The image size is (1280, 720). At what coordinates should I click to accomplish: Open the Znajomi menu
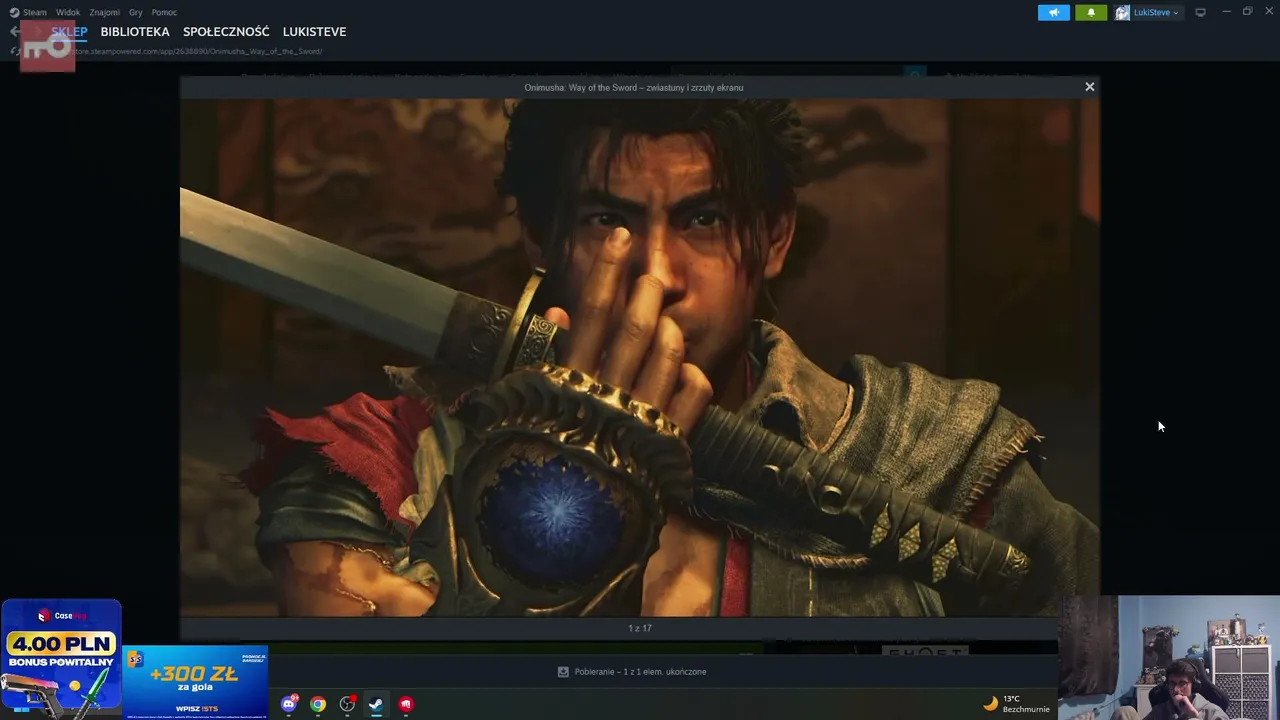pyautogui.click(x=104, y=12)
